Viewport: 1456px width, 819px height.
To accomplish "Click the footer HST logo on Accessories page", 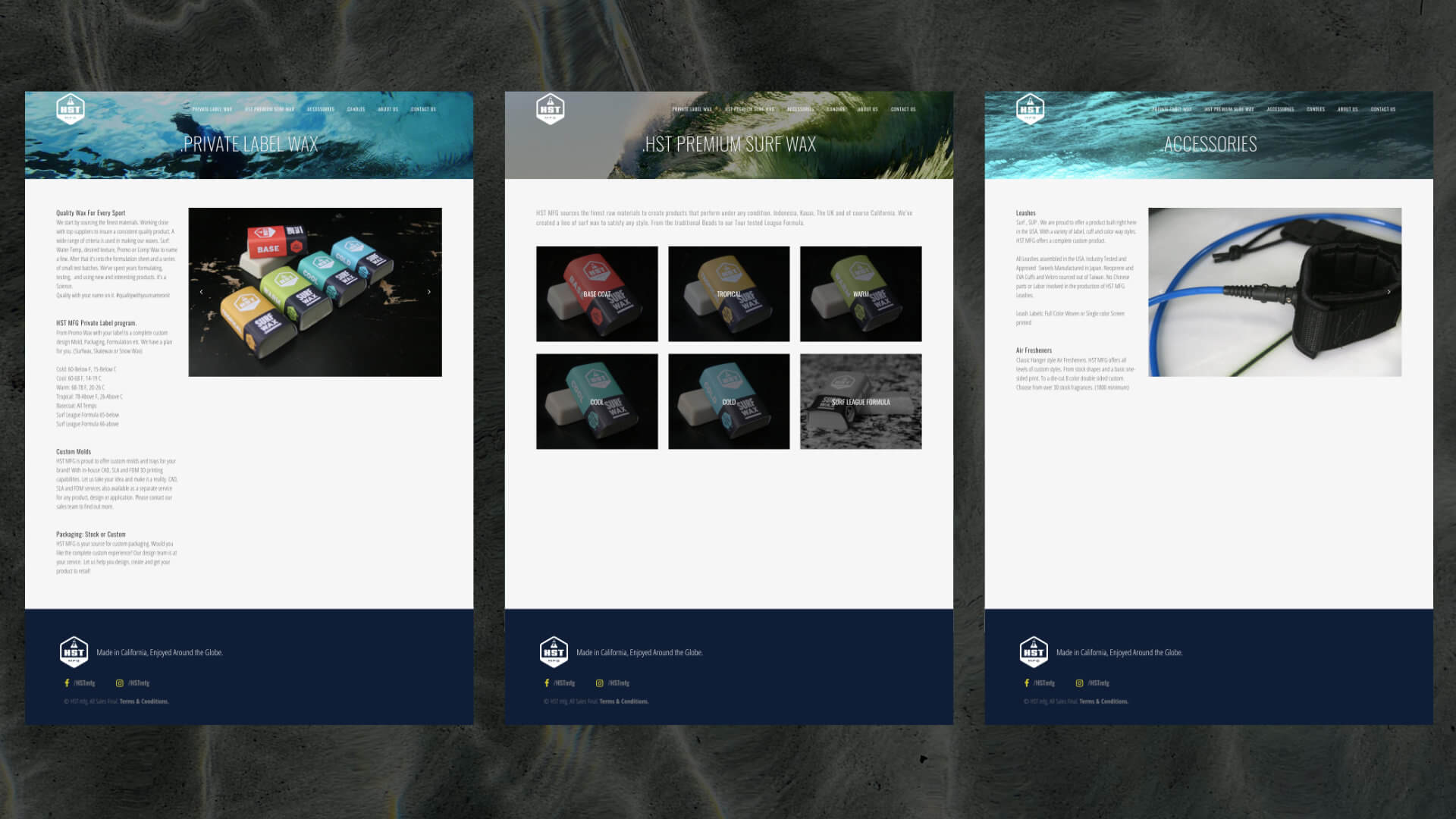I will [x=1034, y=651].
